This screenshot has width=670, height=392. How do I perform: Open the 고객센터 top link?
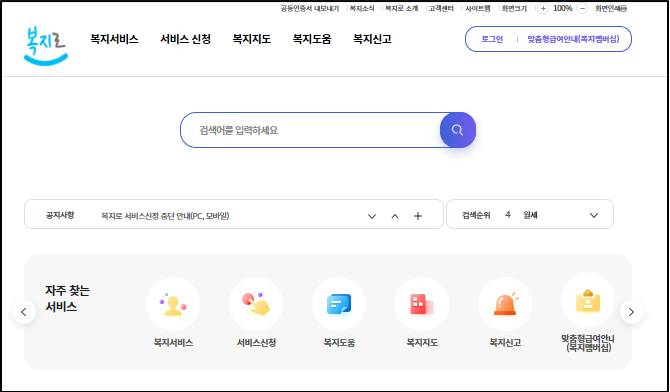[x=441, y=8]
